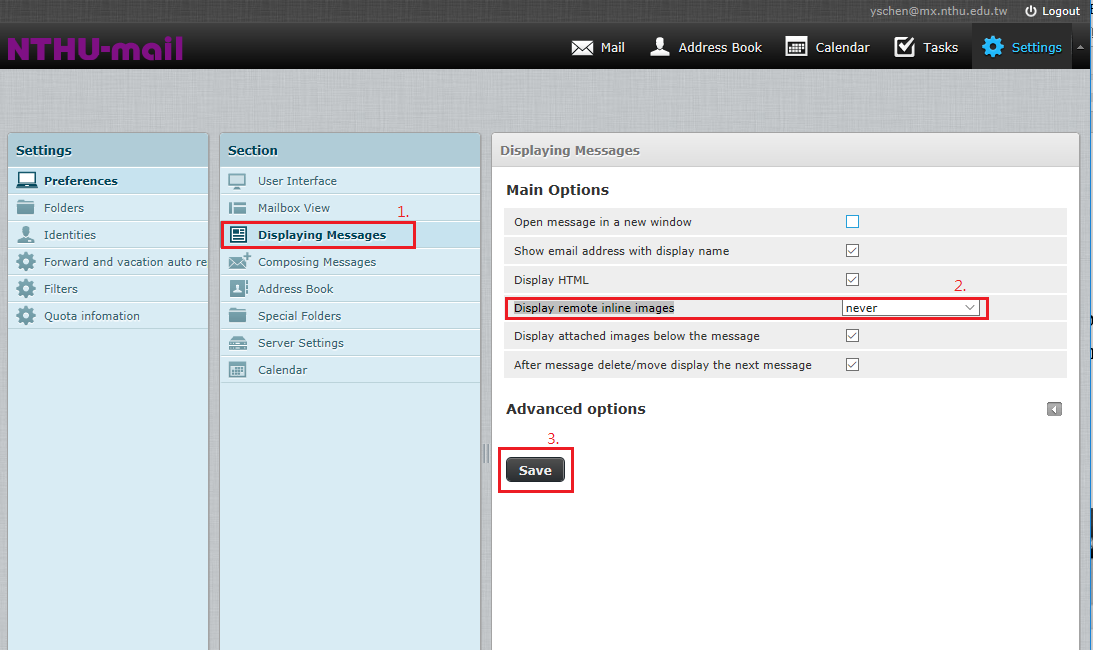The height and width of the screenshot is (650, 1093).
Task: Enable Open message in a new window
Action: [852, 222]
